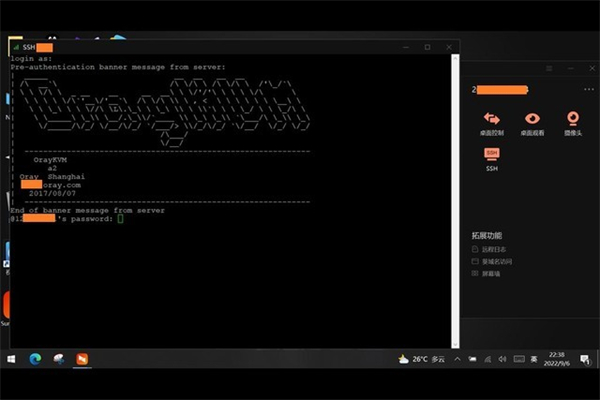Screen dimensions: 600x400
Task: Open the Windows Start menu
Action: (12, 358)
